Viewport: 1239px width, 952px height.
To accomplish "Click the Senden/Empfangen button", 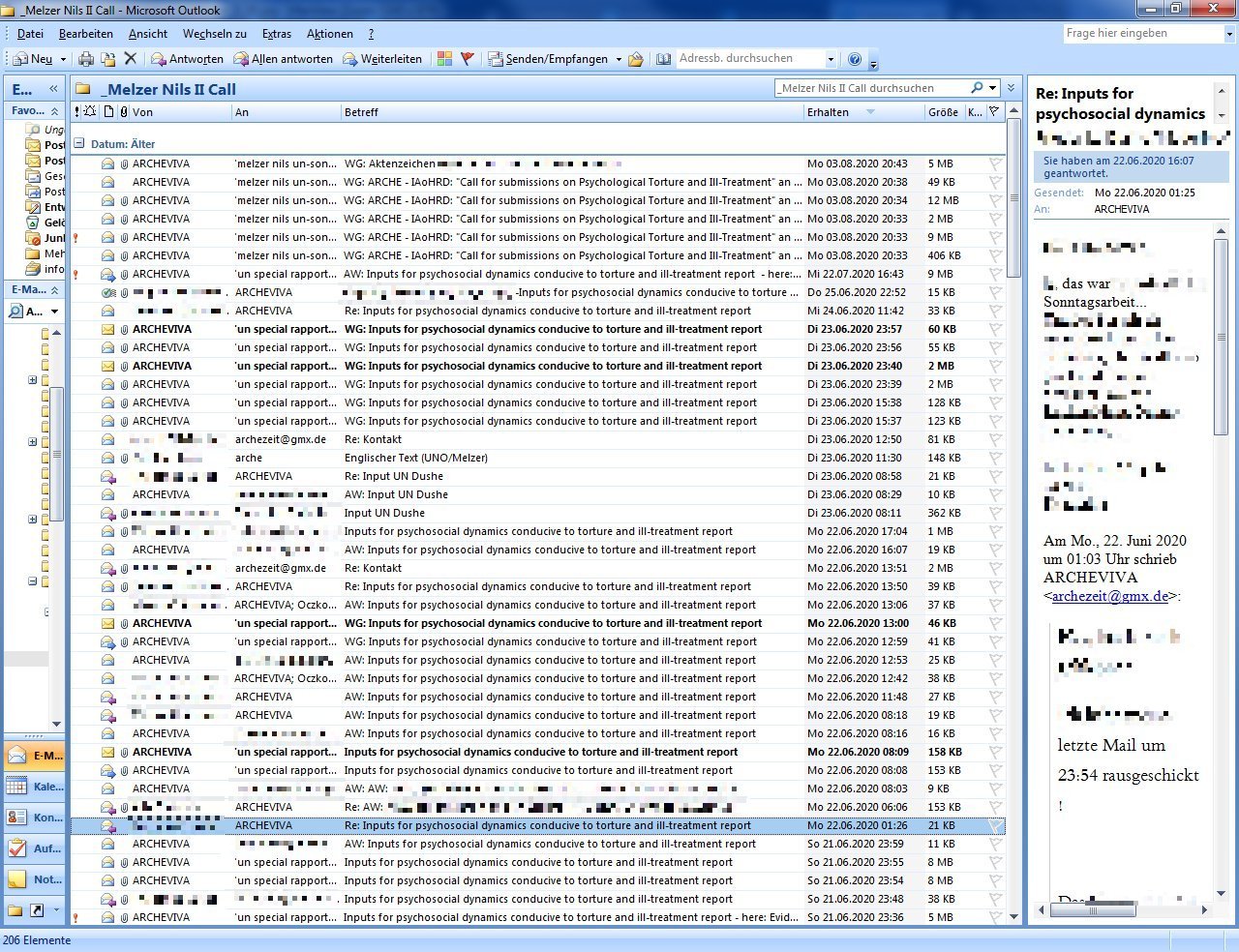I will [548, 59].
